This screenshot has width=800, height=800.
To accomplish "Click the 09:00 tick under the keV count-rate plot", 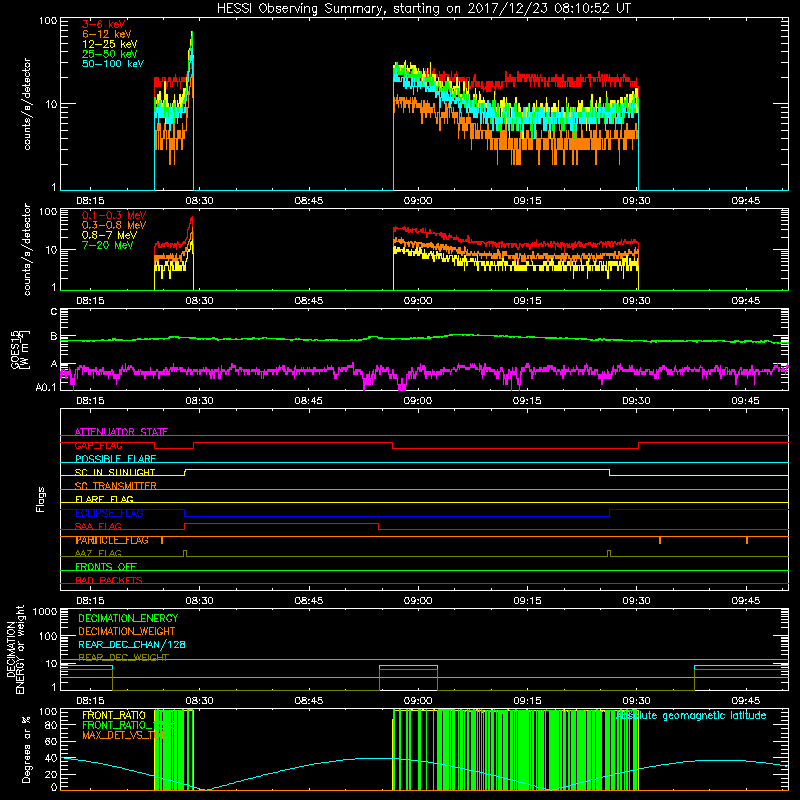I will (x=418, y=201).
